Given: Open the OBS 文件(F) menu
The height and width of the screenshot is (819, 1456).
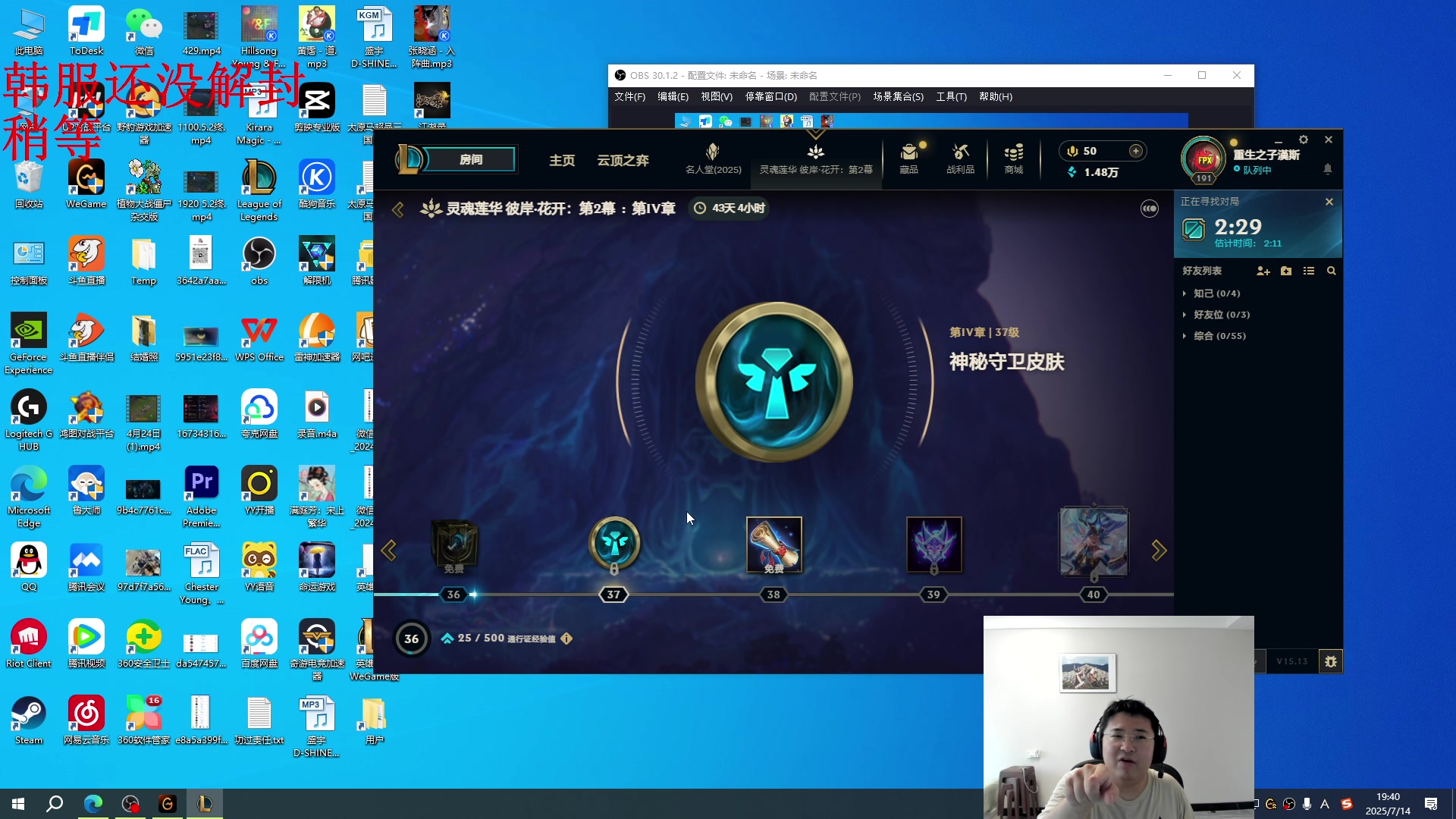Looking at the screenshot, I should coord(629,96).
